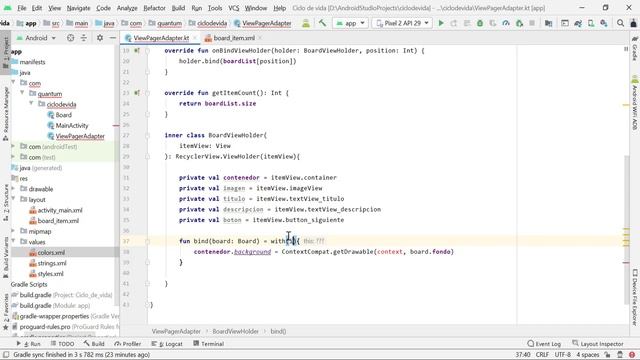Open the Favorites side tab
The height and width of the screenshot is (360, 640).
coord(5,312)
